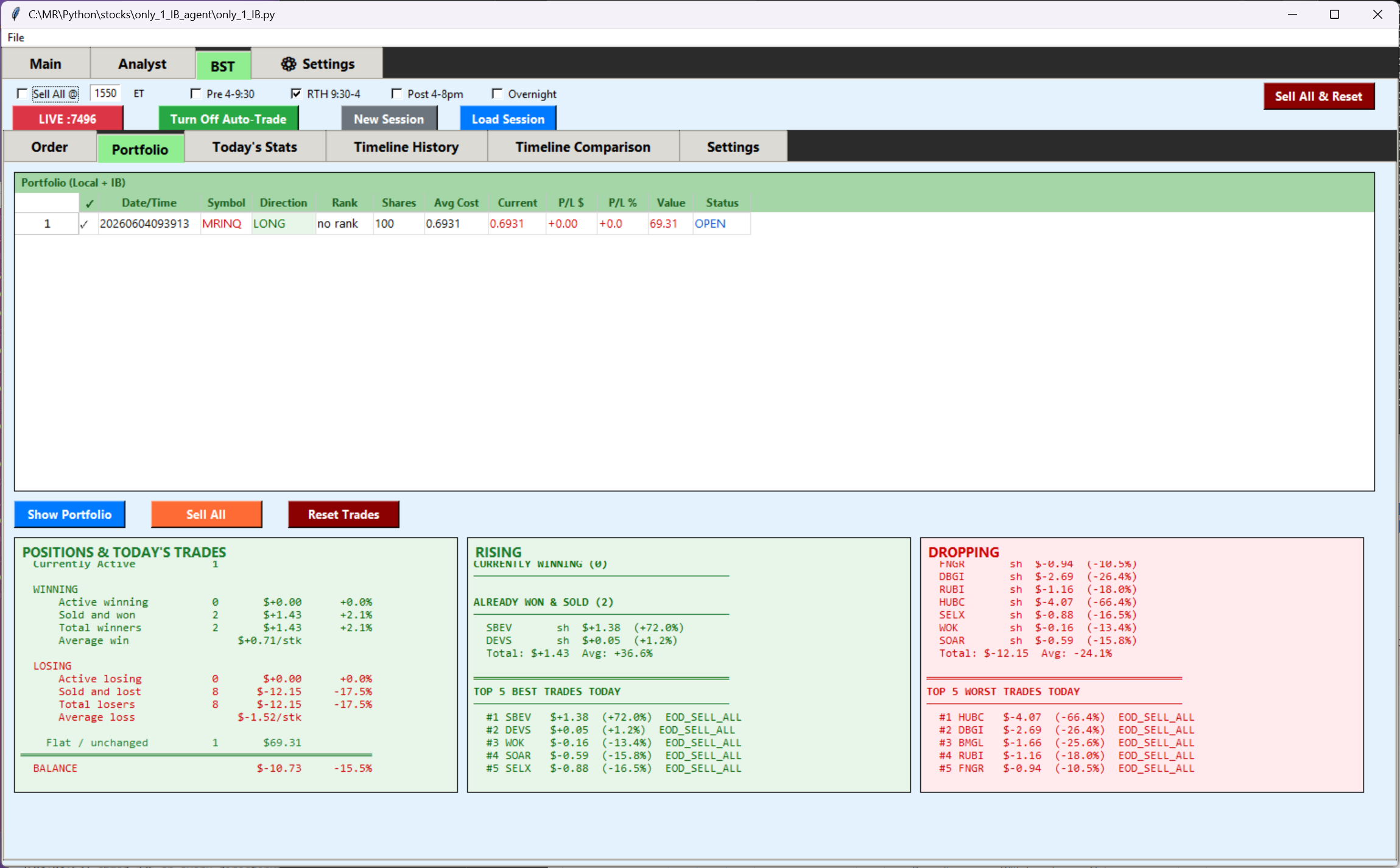
Task: Open the inner Settings sub-tab
Action: point(733,147)
